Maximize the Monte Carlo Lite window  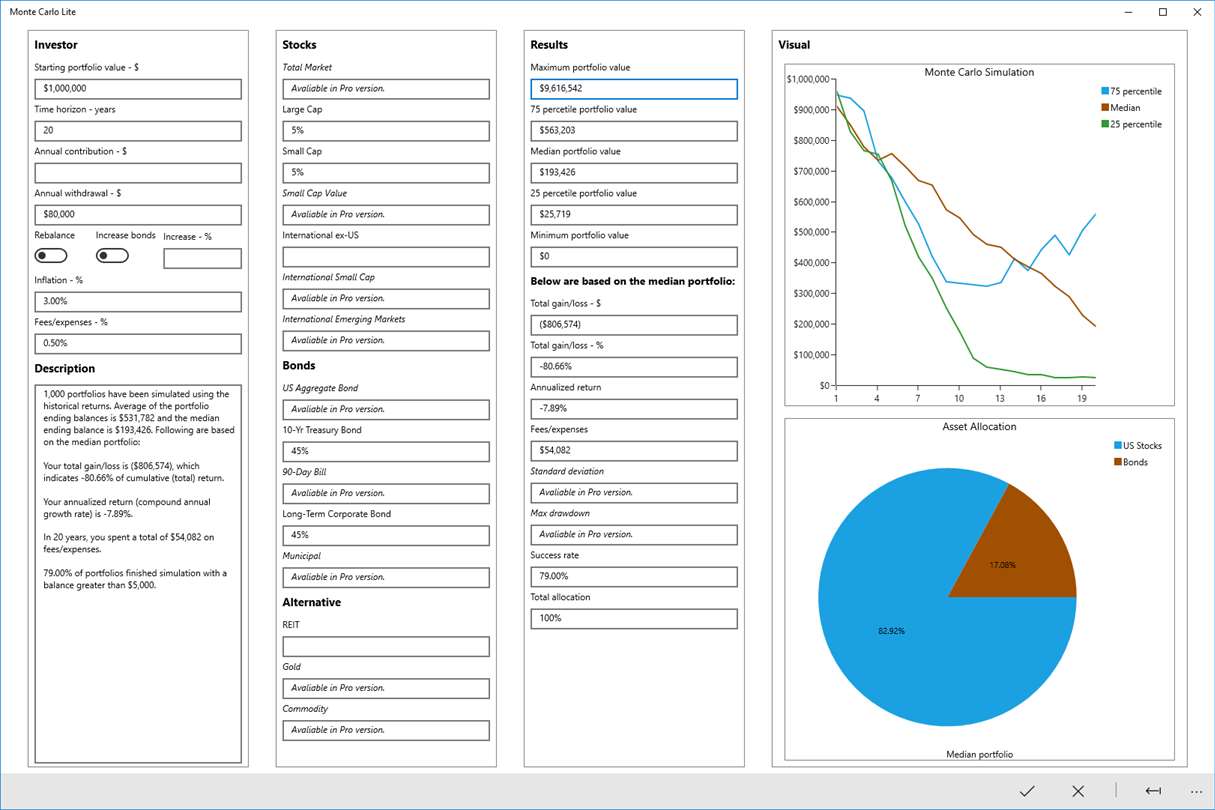[x=1163, y=12]
